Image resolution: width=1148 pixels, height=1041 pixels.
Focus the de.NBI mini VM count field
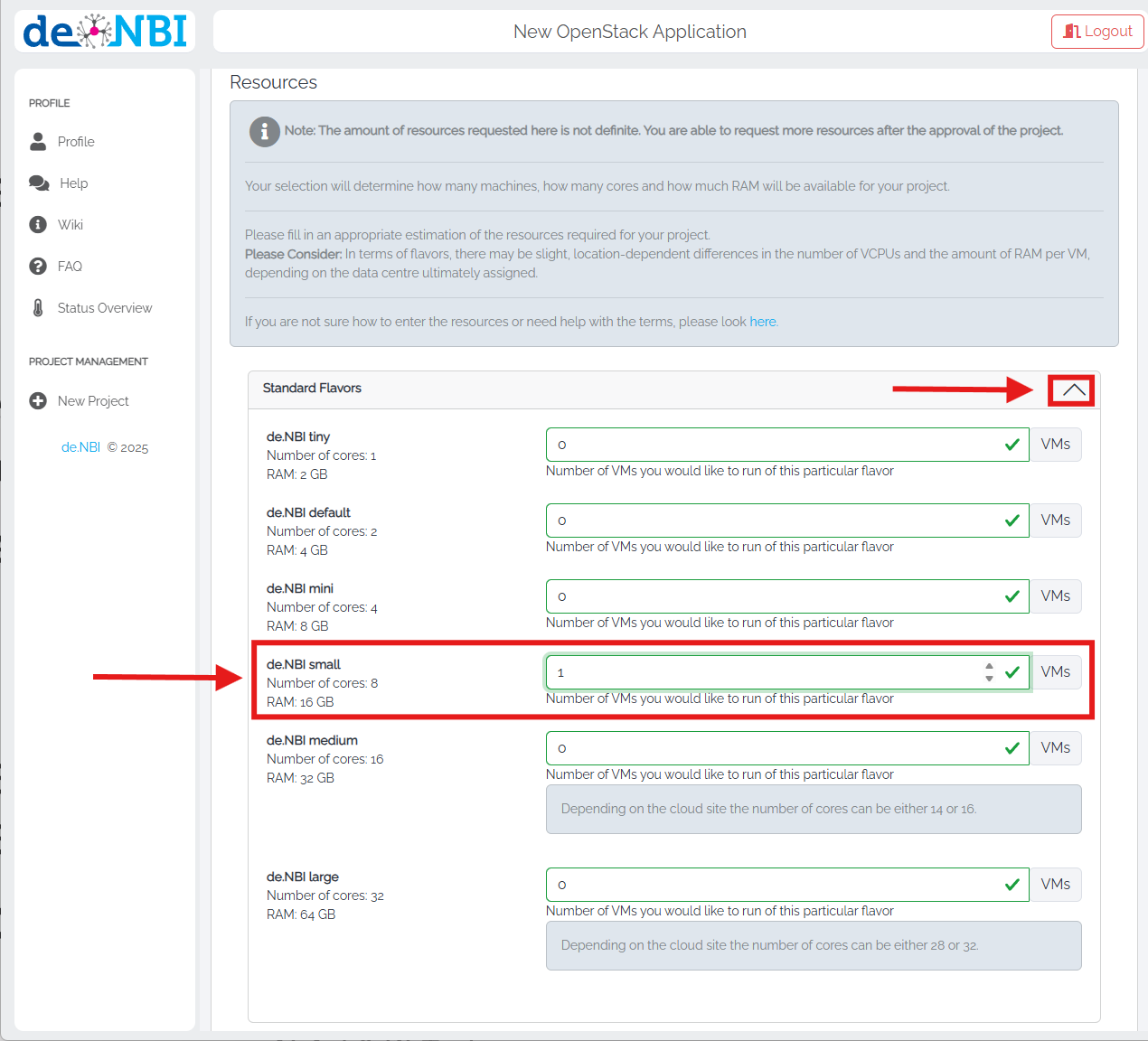pyautogui.click(x=787, y=596)
